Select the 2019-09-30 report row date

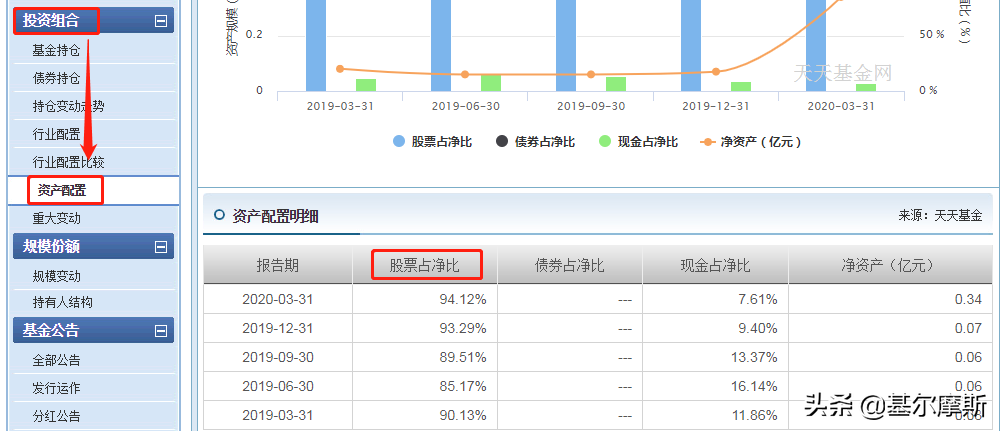pyautogui.click(x=277, y=358)
